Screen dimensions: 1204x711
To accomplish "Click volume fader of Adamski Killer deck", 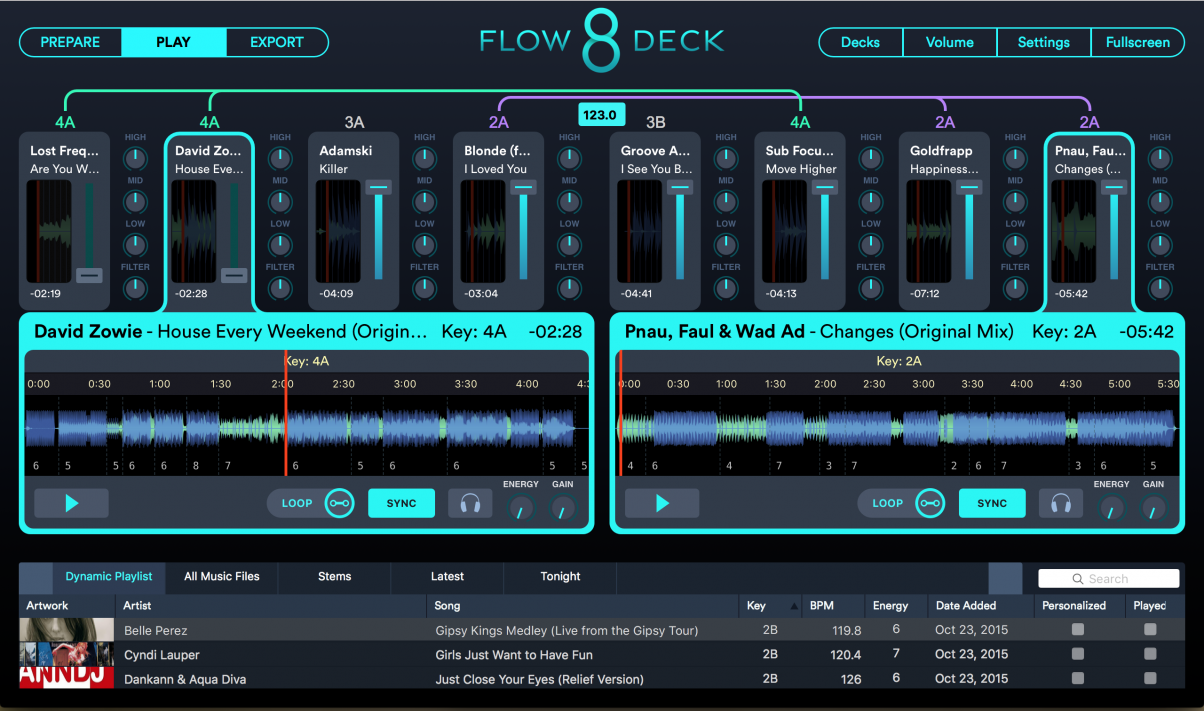I will tap(379, 187).
